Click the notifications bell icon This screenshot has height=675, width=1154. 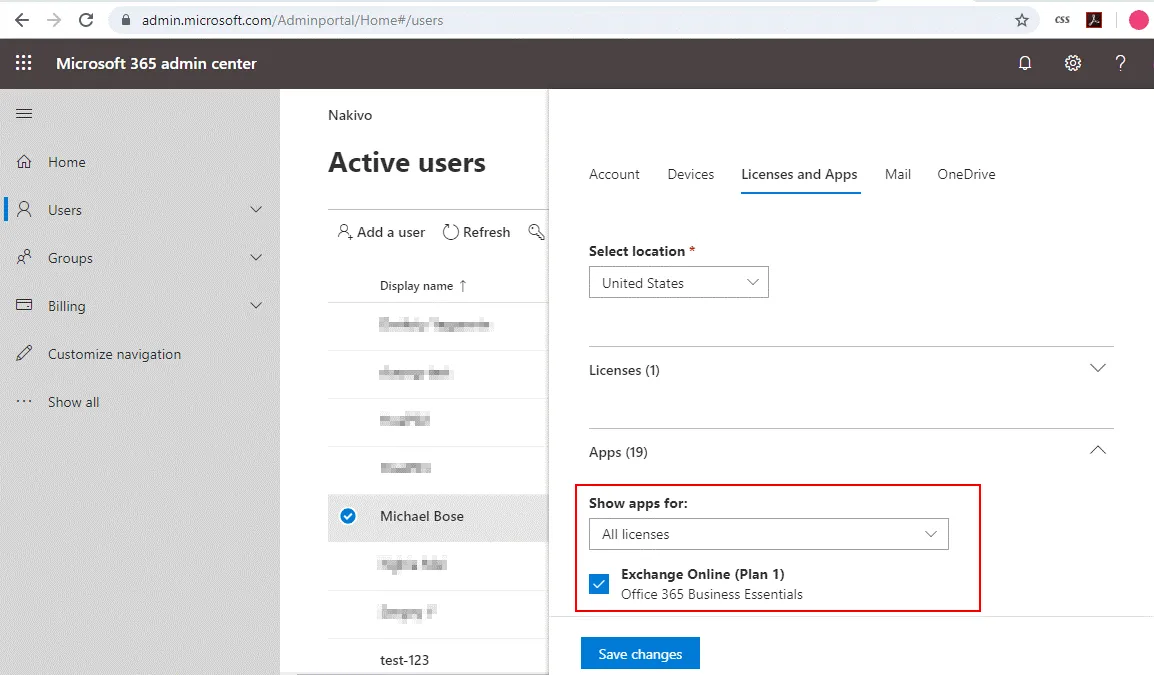click(x=1025, y=63)
